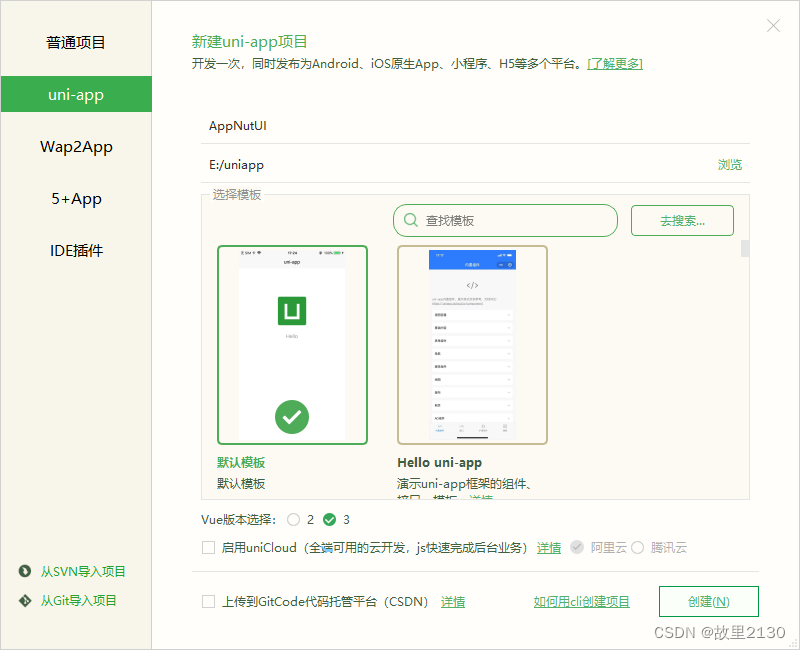Screen dimensions: 800x650
Task: Click the Hello uni-app title text
Action: point(439,462)
